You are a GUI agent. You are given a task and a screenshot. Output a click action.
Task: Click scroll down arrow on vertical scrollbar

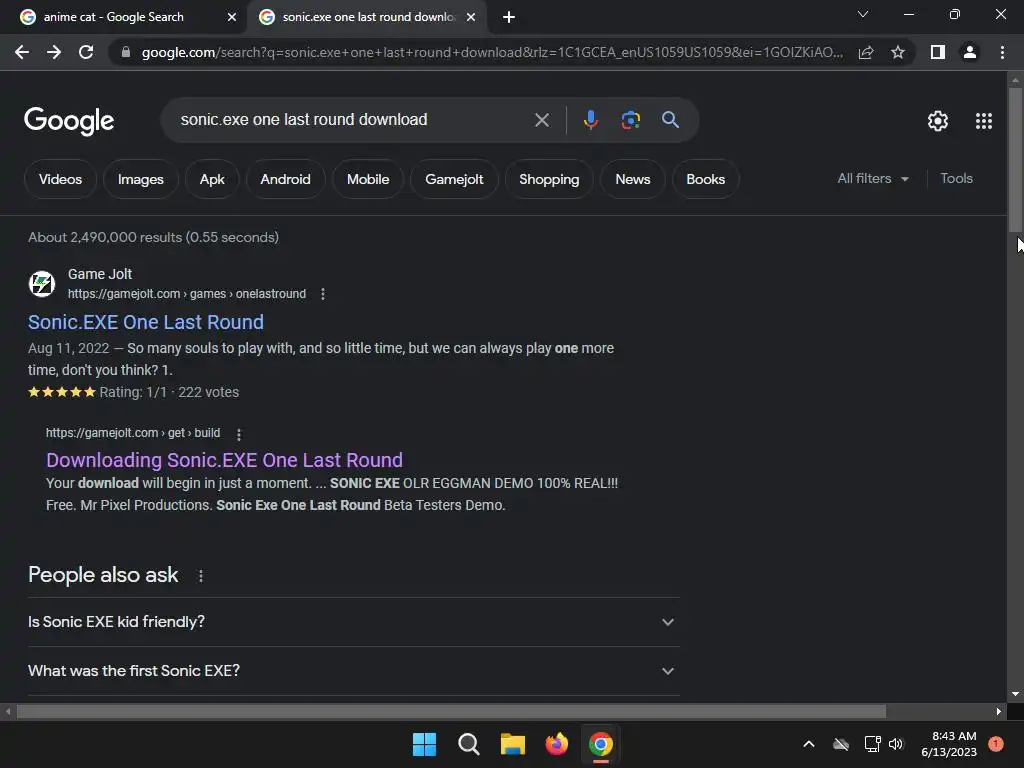1015,694
